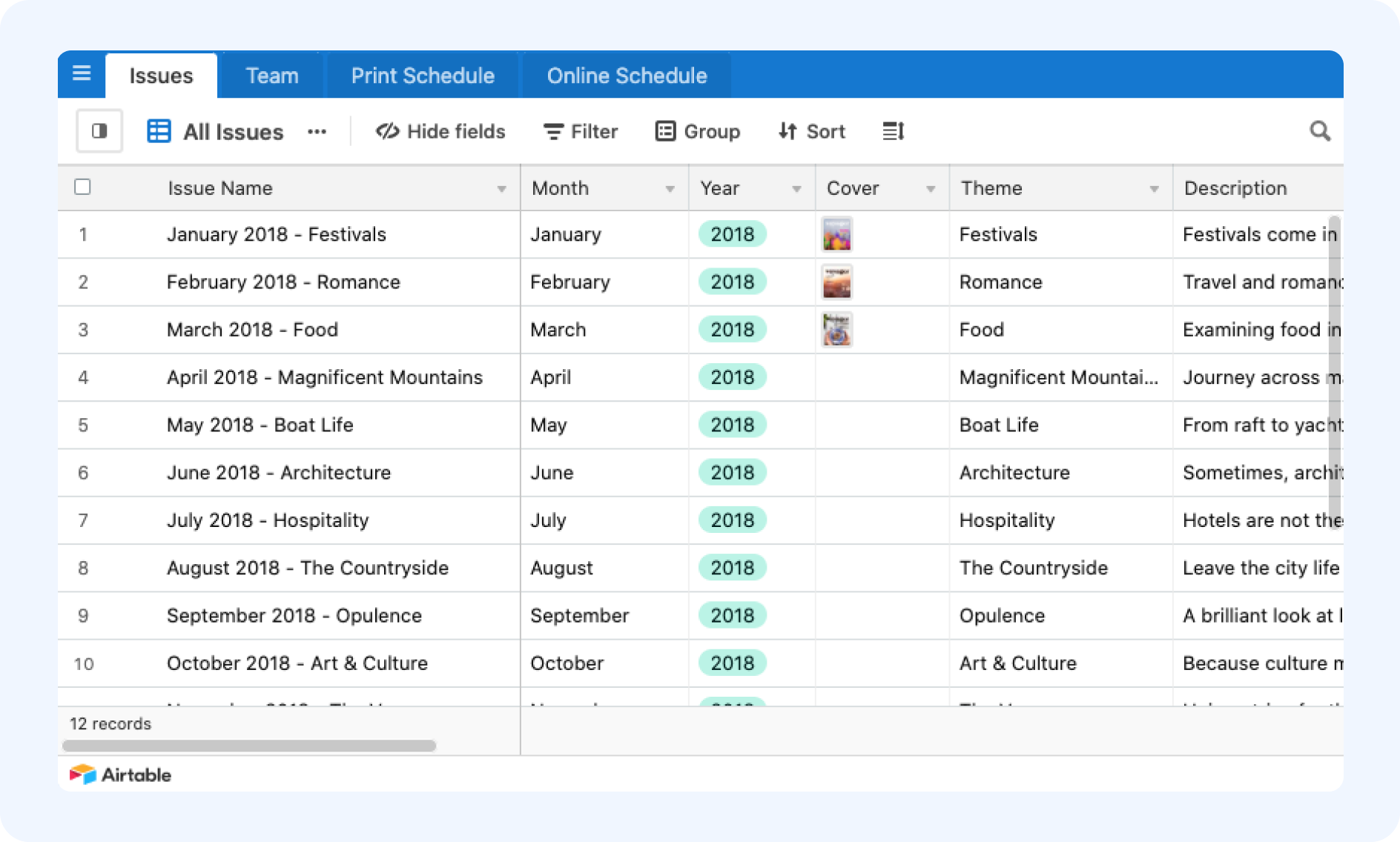Switch to the Team tab
The height and width of the screenshot is (842, 1400).
[272, 76]
